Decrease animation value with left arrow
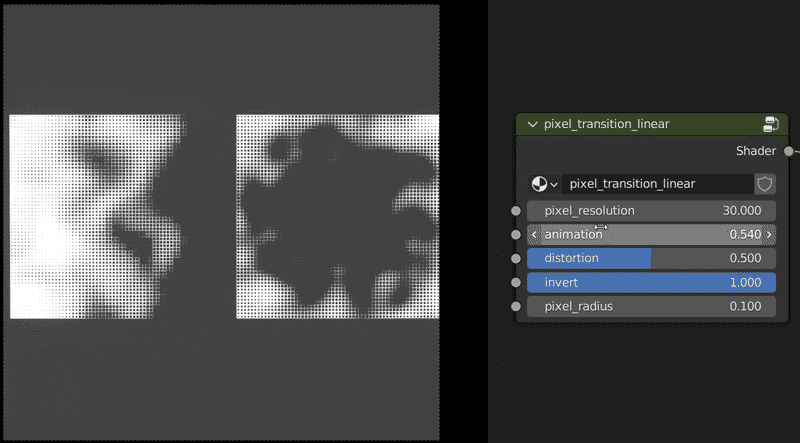 (x=534, y=235)
